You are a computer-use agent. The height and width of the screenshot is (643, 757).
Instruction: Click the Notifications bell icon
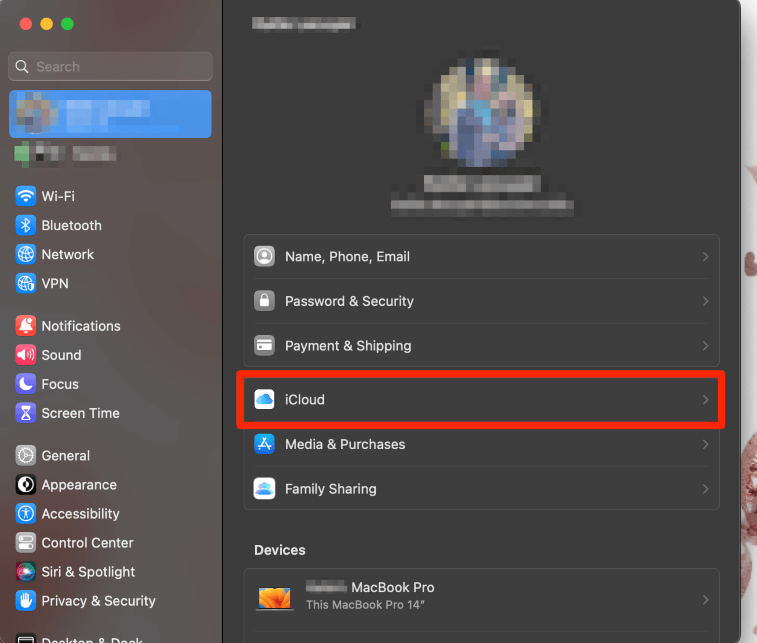[25, 326]
